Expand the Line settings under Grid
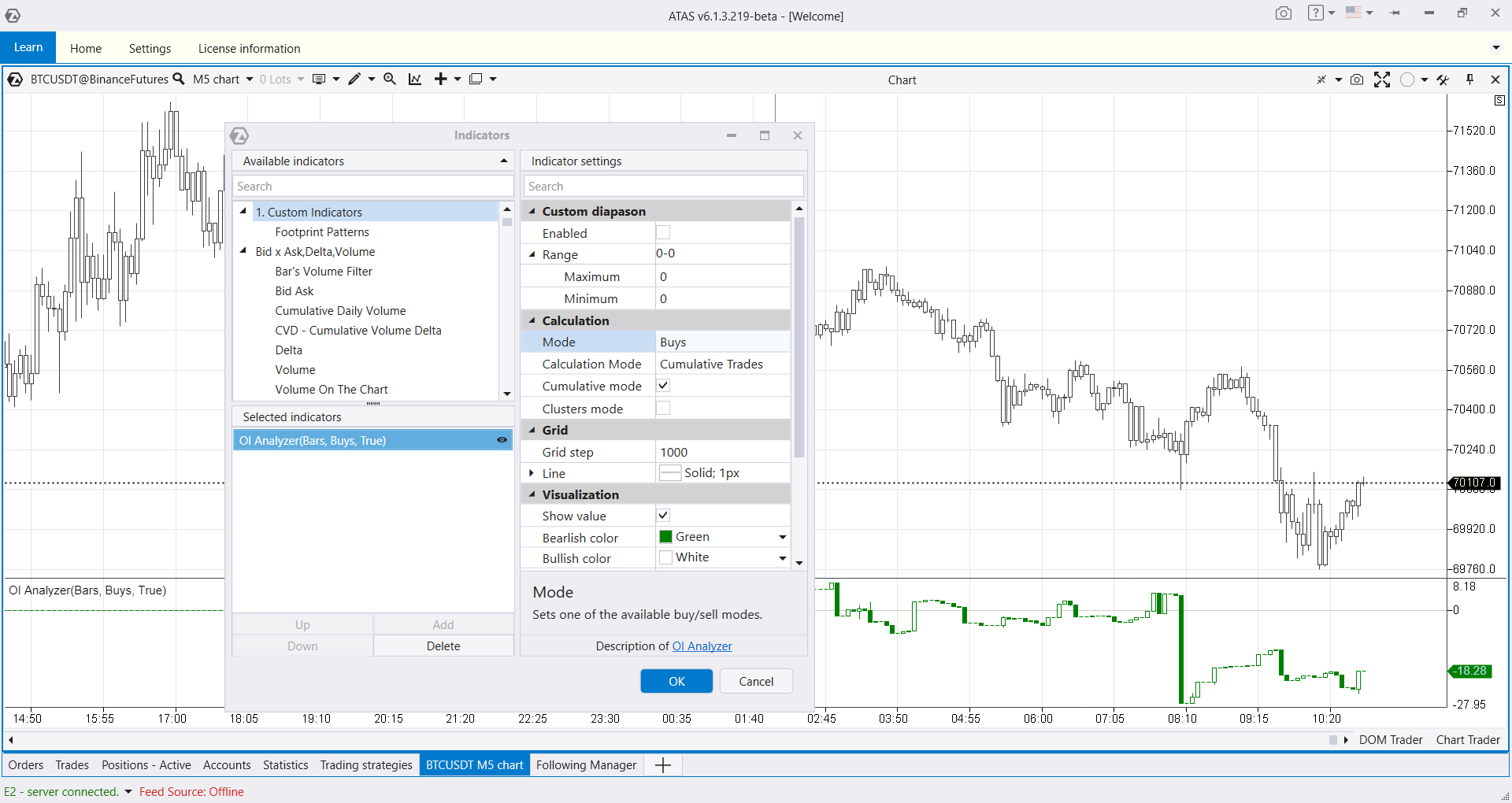Screen dimensions: 1512x803 (x=532, y=473)
